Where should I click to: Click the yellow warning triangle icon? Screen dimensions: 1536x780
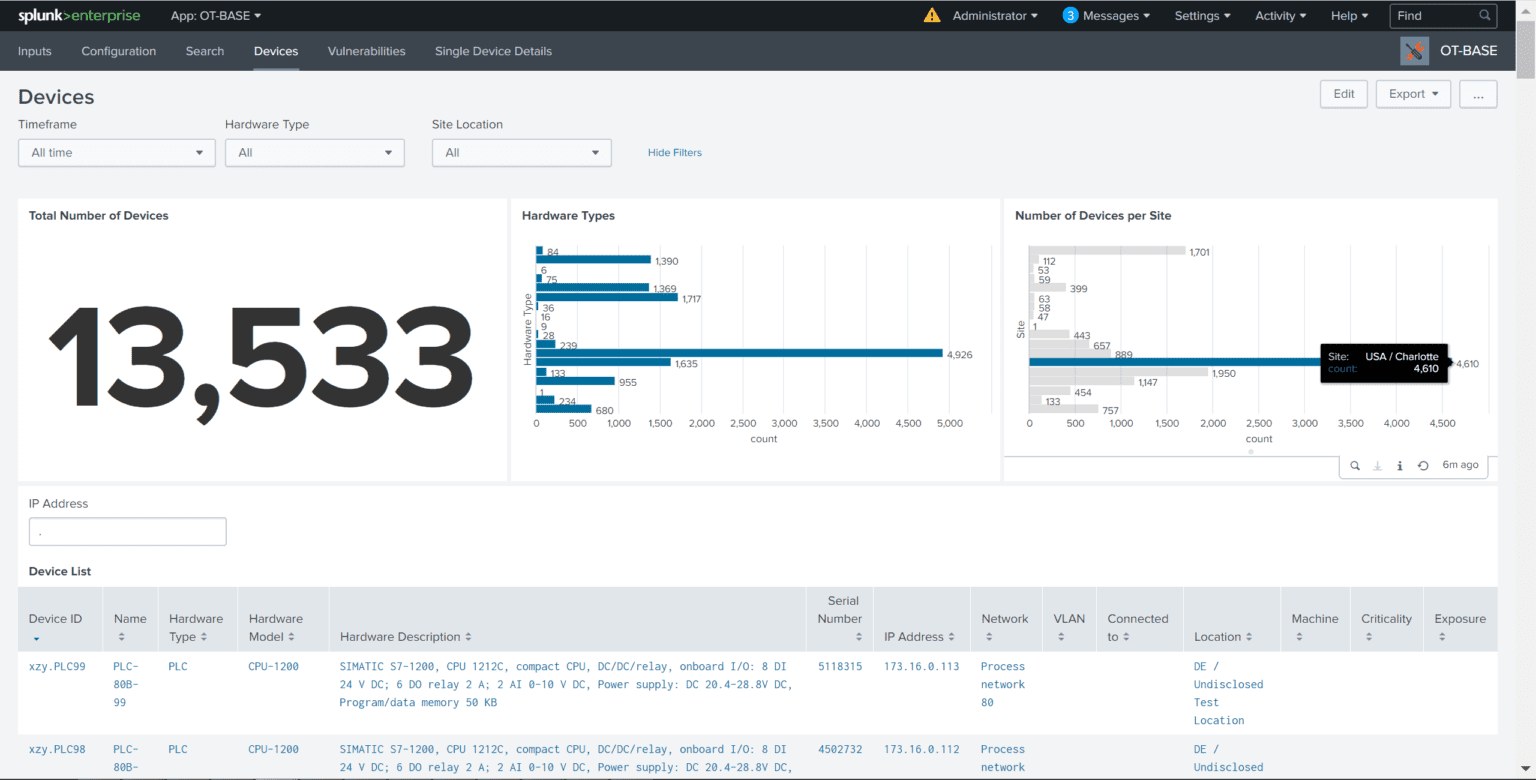[932, 15]
